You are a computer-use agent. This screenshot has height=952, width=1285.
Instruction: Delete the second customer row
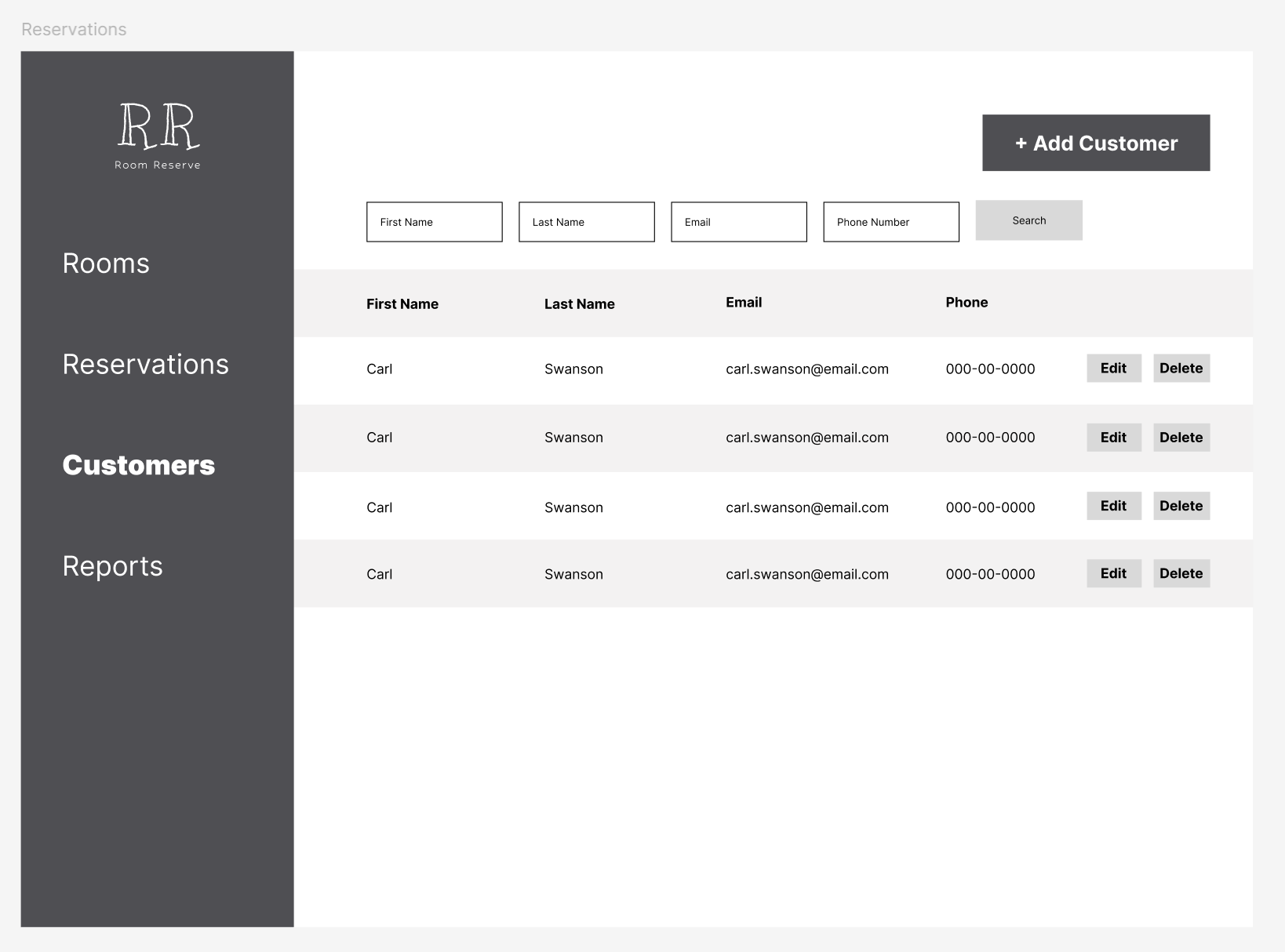click(x=1181, y=438)
